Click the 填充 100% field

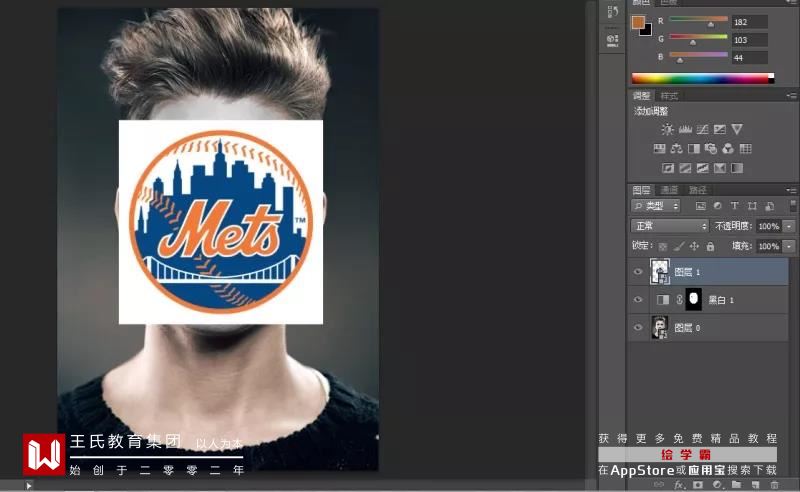tap(768, 247)
